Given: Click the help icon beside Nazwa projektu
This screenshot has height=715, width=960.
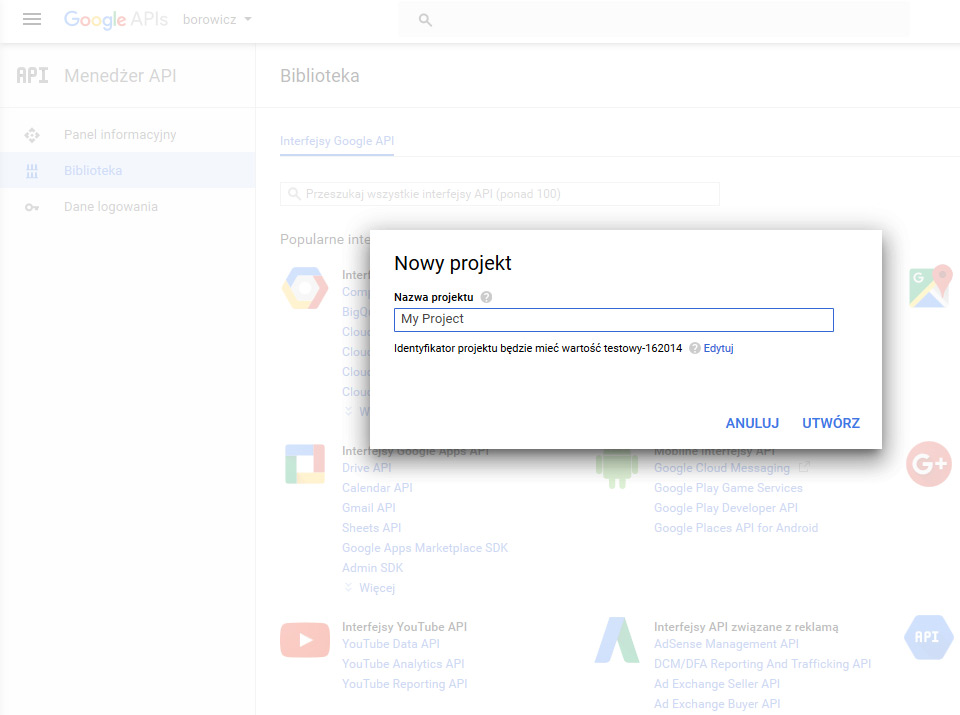Looking at the screenshot, I should pyautogui.click(x=486, y=298).
